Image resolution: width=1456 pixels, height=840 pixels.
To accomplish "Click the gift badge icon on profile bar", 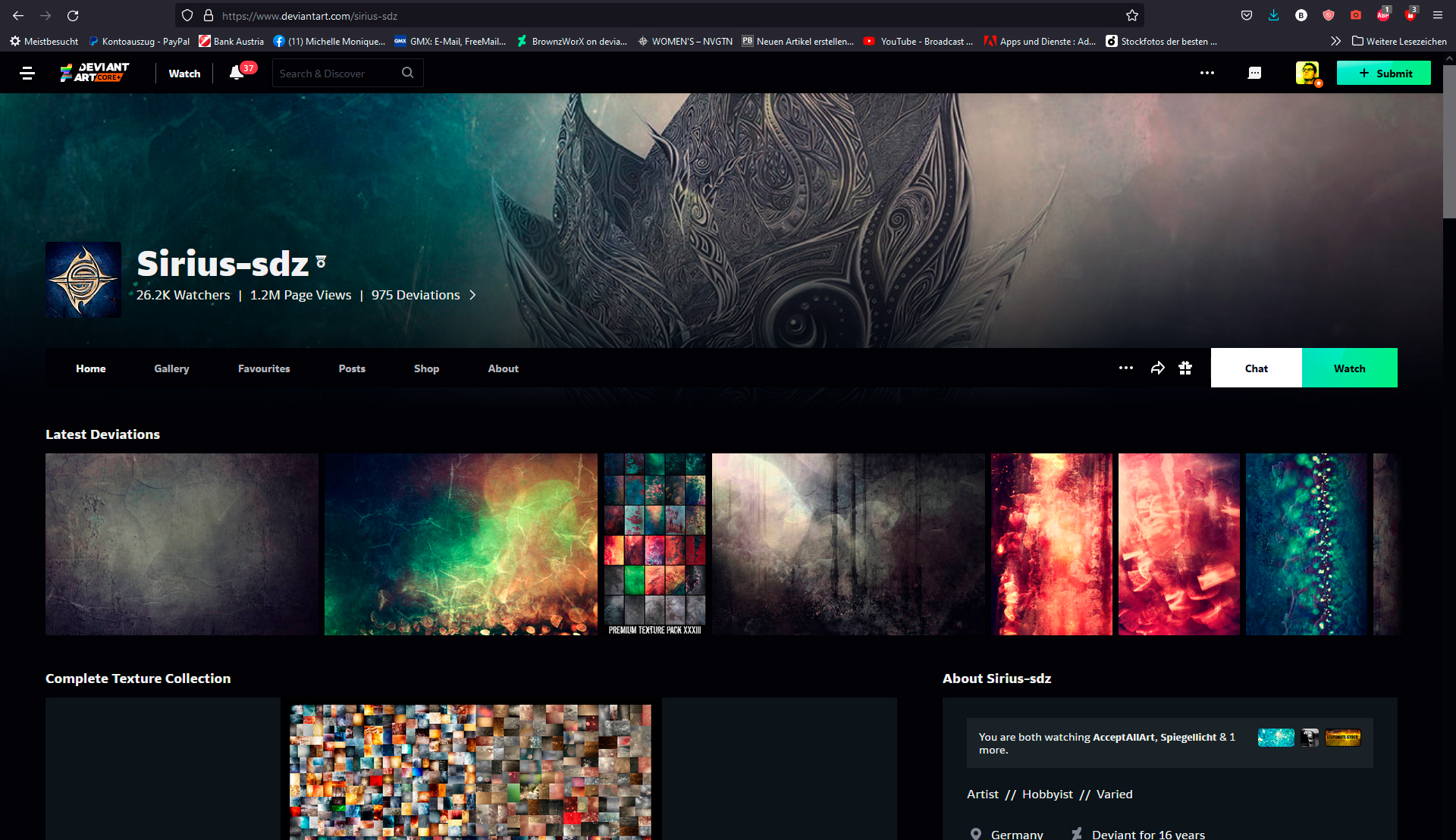I will coord(1185,368).
